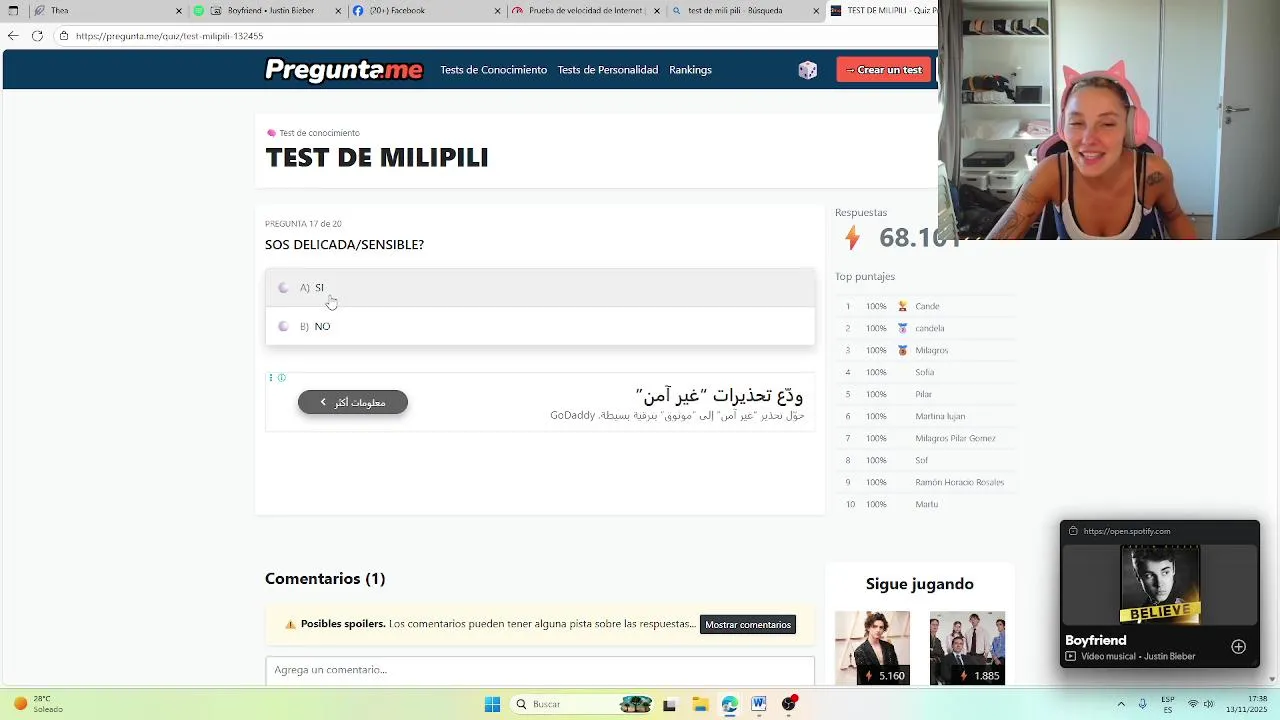Open Word from the taskbar
Viewport: 1280px width, 720px height.
click(759, 704)
